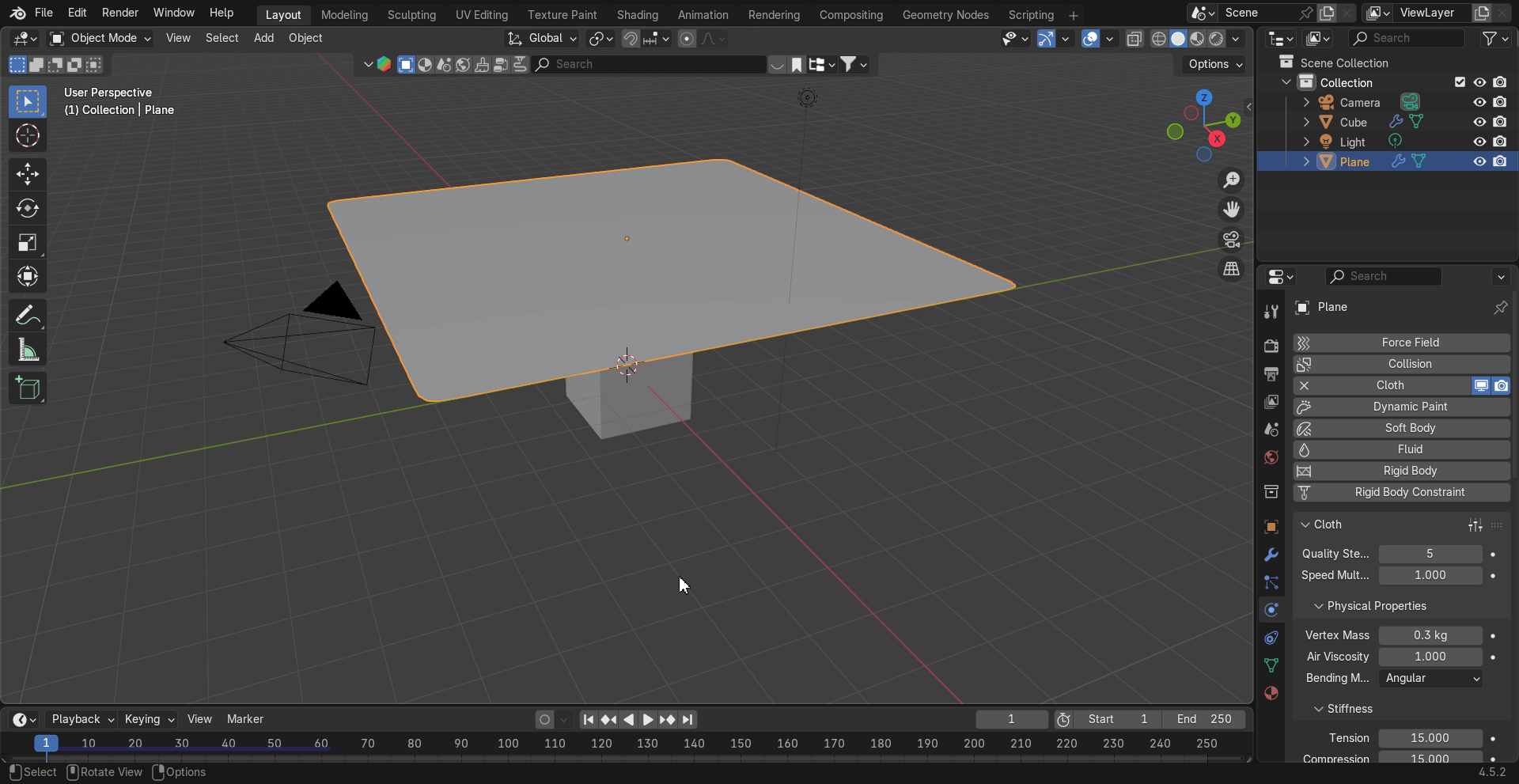Collapse the Physical Properties section
Screen dimensions: 1519x784
click(1319, 606)
